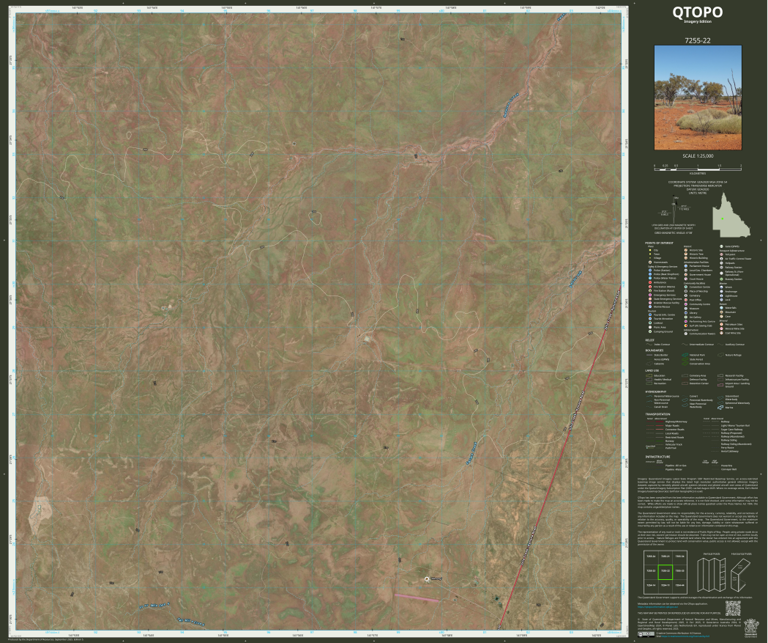
Task: Click the QTOPO title heading
Action: 697,12
